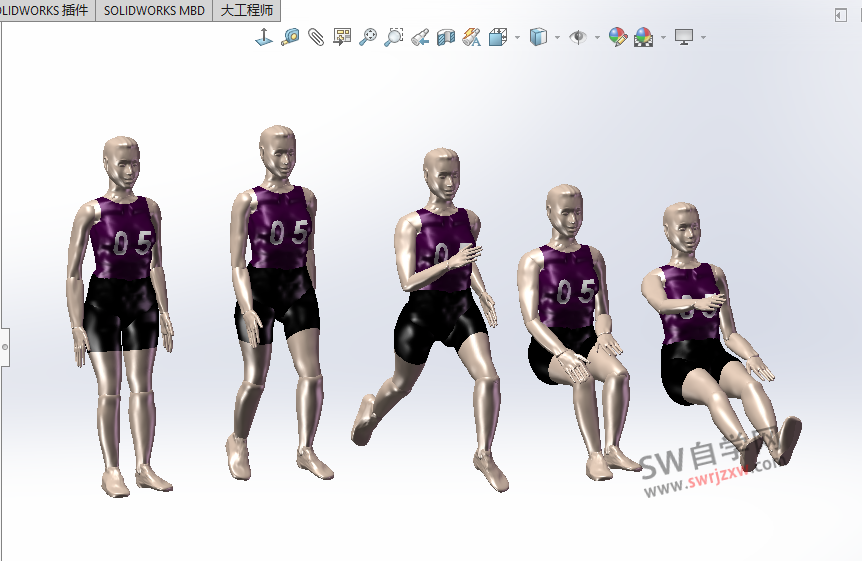Open the selection layout icon with arrow
The height and width of the screenshot is (561, 862).
(342, 37)
